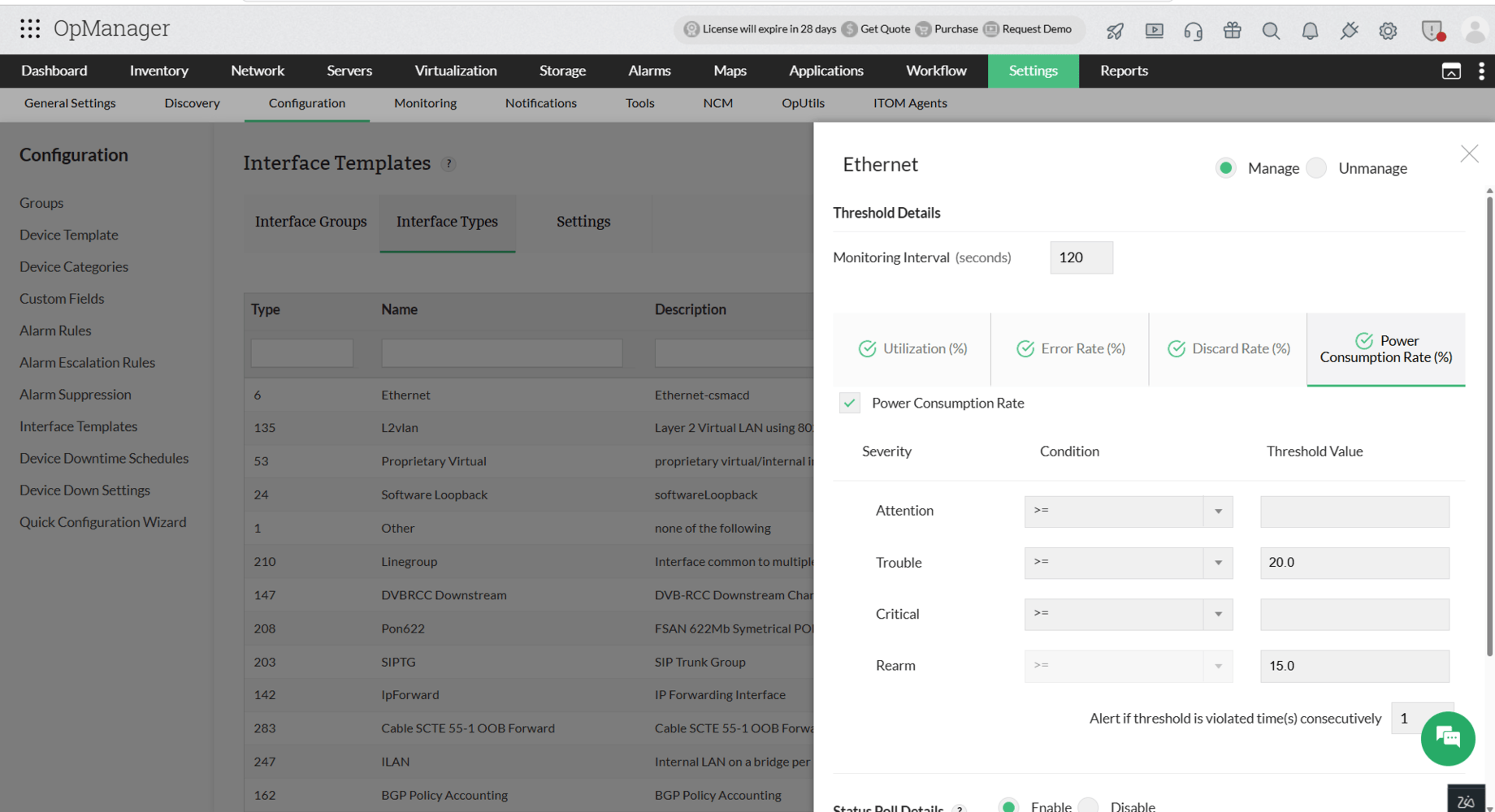Open Device Downtime Schedules in sidebar

pos(104,458)
